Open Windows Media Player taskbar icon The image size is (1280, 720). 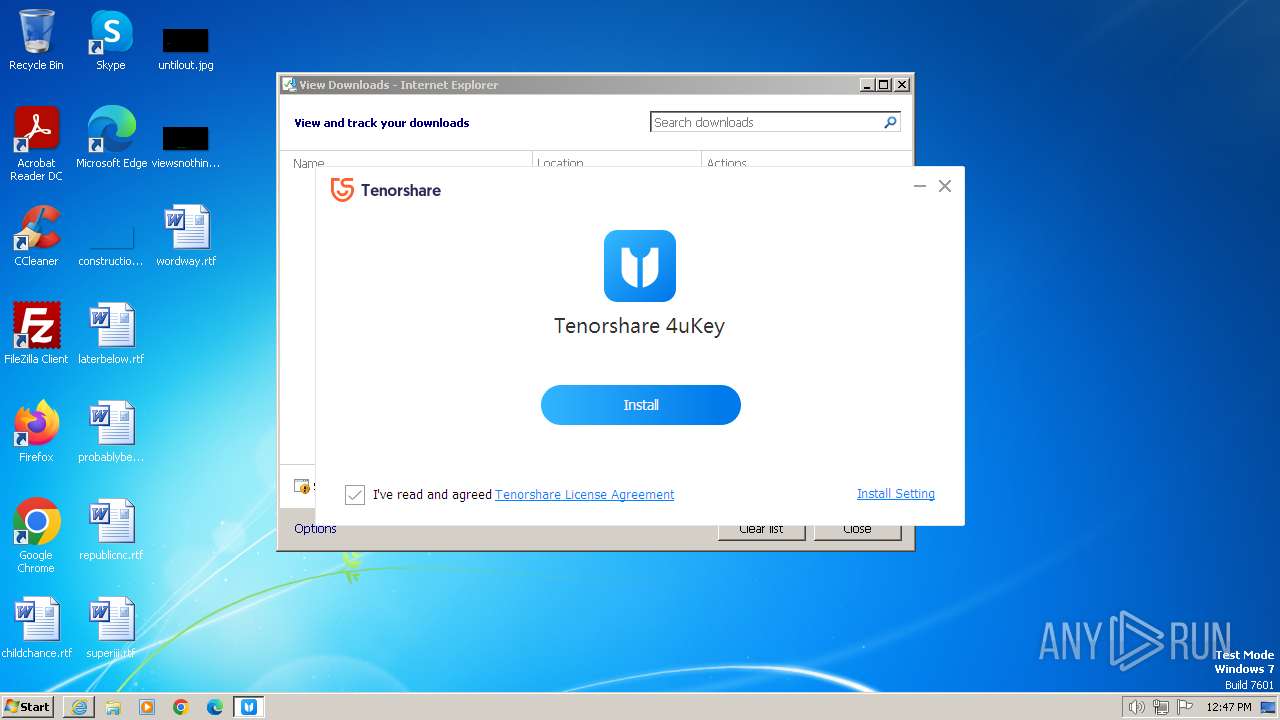147,707
